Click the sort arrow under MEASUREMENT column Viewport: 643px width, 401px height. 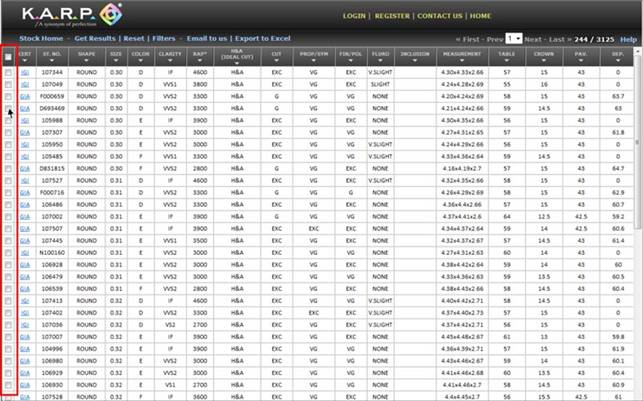click(x=462, y=59)
